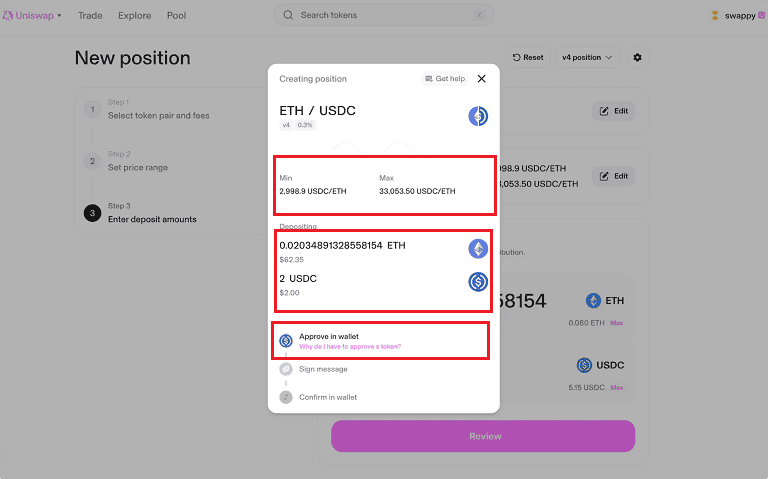Click the USDC token badge in deposit panel
This screenshot has width=768, height=479.
[x=600, y=365]
